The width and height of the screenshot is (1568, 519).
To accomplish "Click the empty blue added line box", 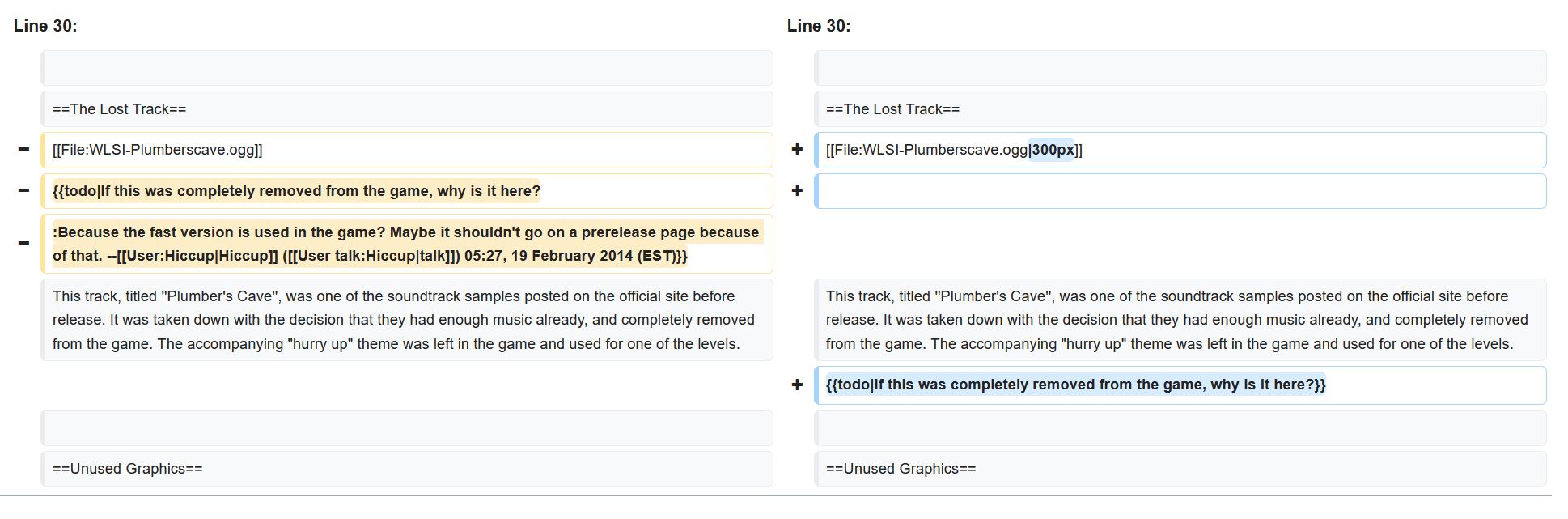I will point(1180,191).
